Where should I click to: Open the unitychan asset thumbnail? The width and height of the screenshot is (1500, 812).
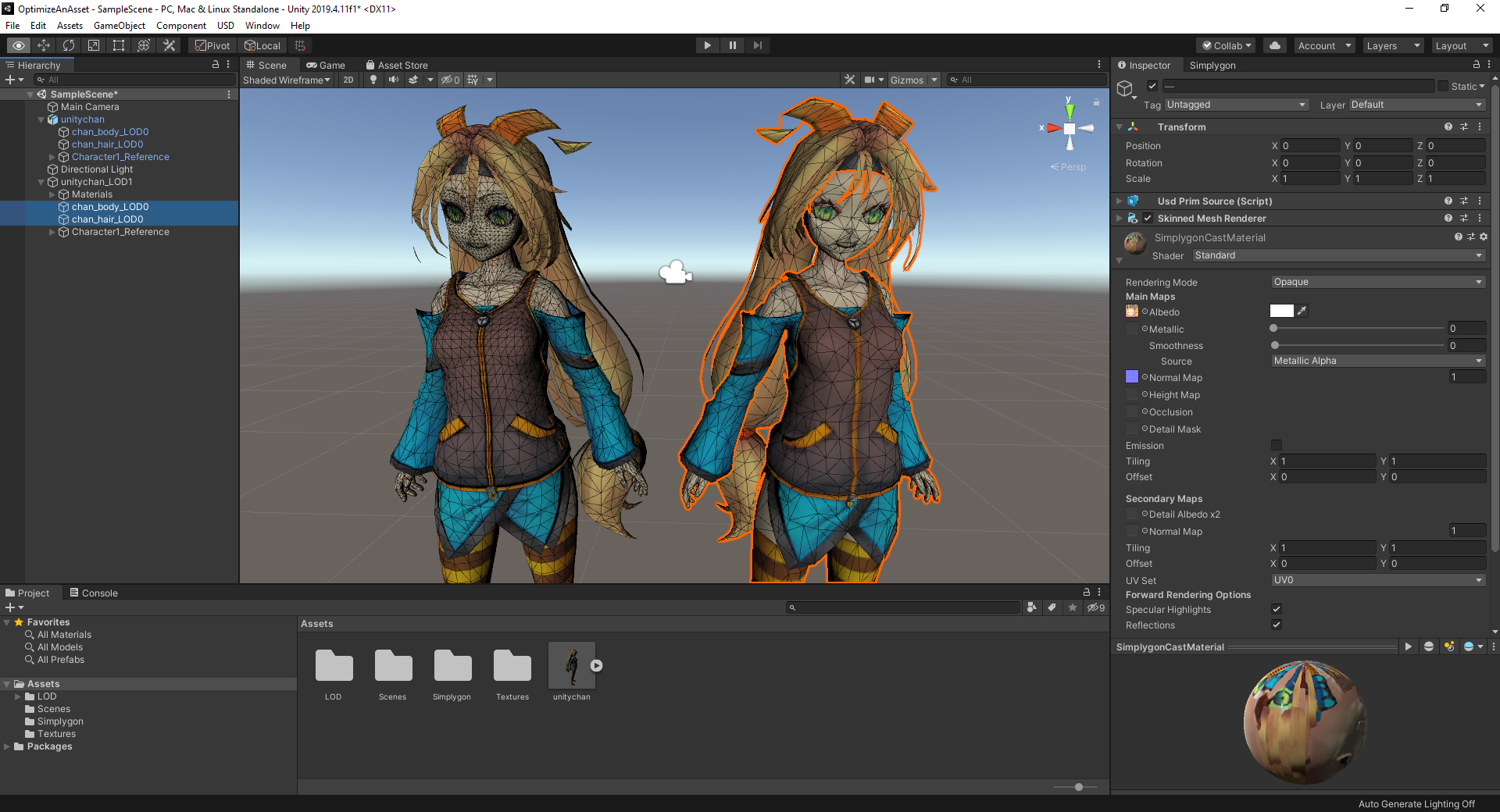click(571, 665)
